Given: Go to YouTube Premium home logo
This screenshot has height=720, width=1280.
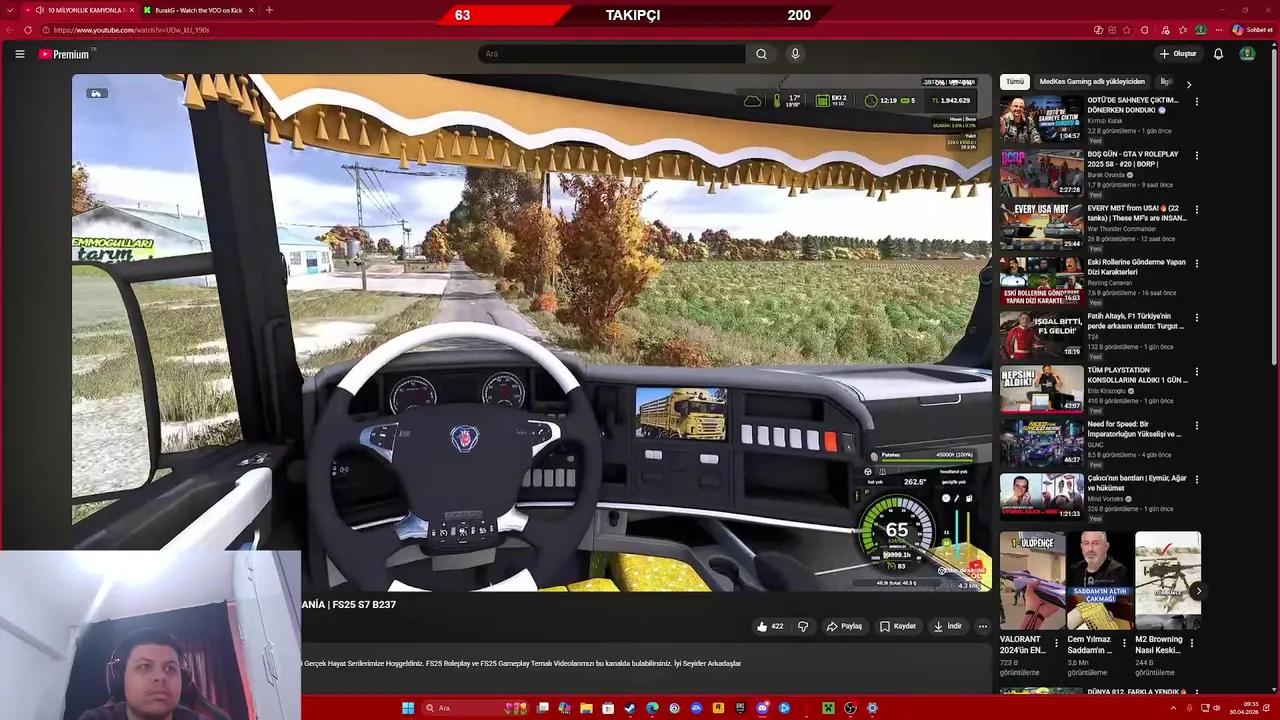Looking at the screenshot, I should pos(64,54).
